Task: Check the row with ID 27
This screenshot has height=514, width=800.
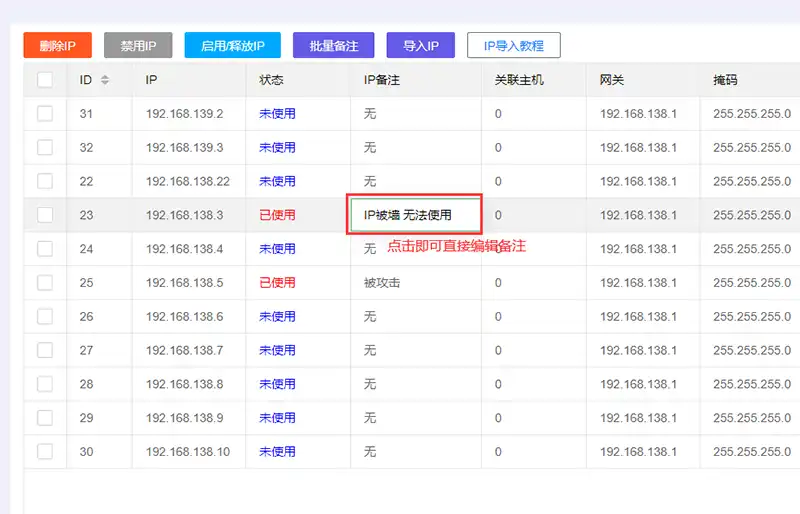Action: point(45,350)
